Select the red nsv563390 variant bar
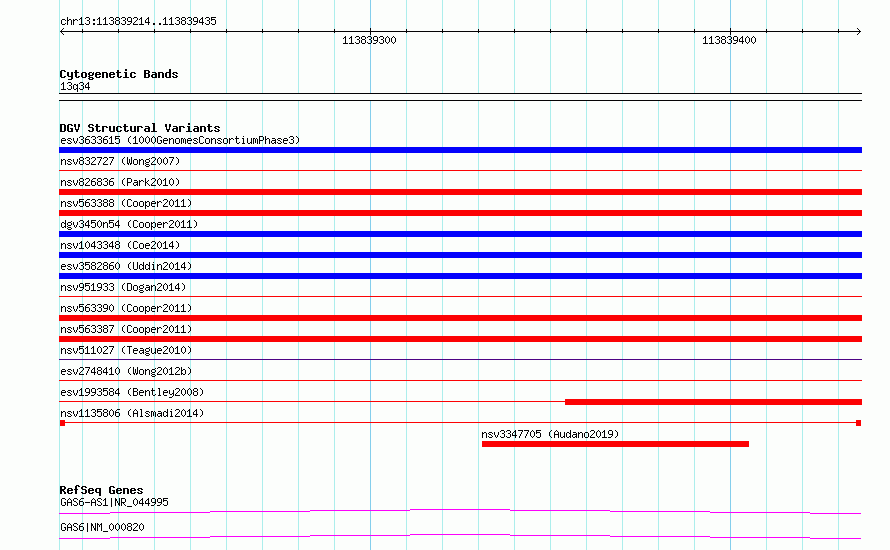The image size is (890, 550). (x=460, y=318)
